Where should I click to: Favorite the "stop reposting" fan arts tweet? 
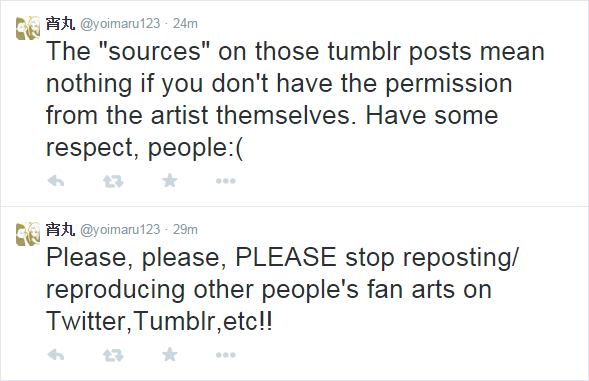[x=170, y=354]
